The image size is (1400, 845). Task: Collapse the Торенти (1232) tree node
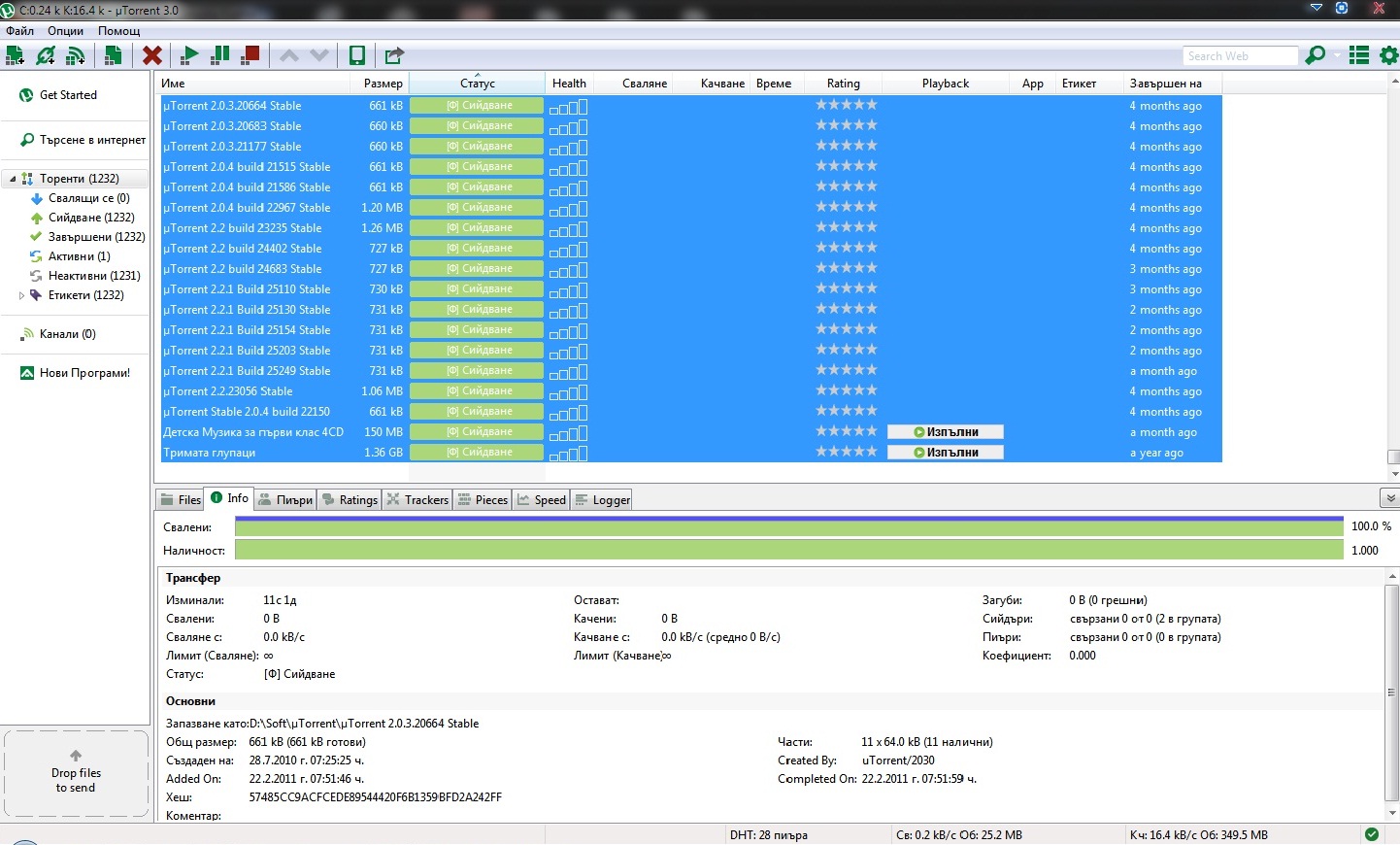13,179
